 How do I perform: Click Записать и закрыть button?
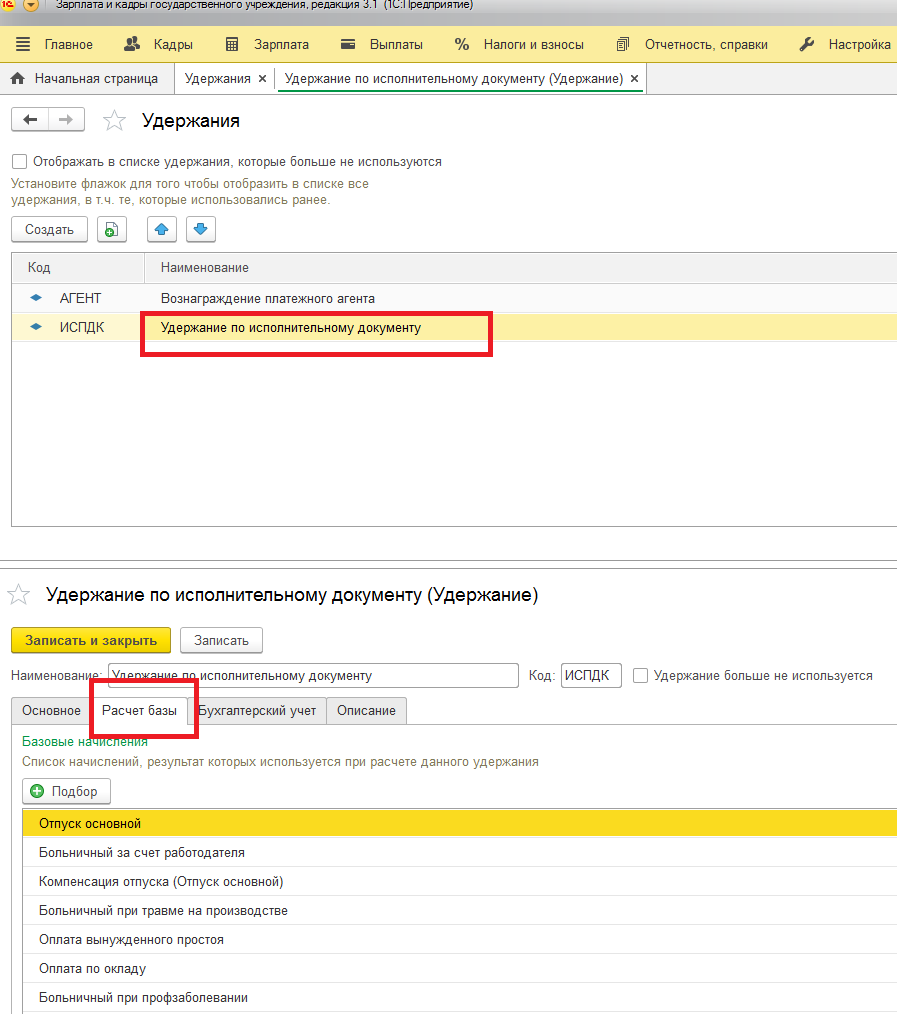pos(91,640)
